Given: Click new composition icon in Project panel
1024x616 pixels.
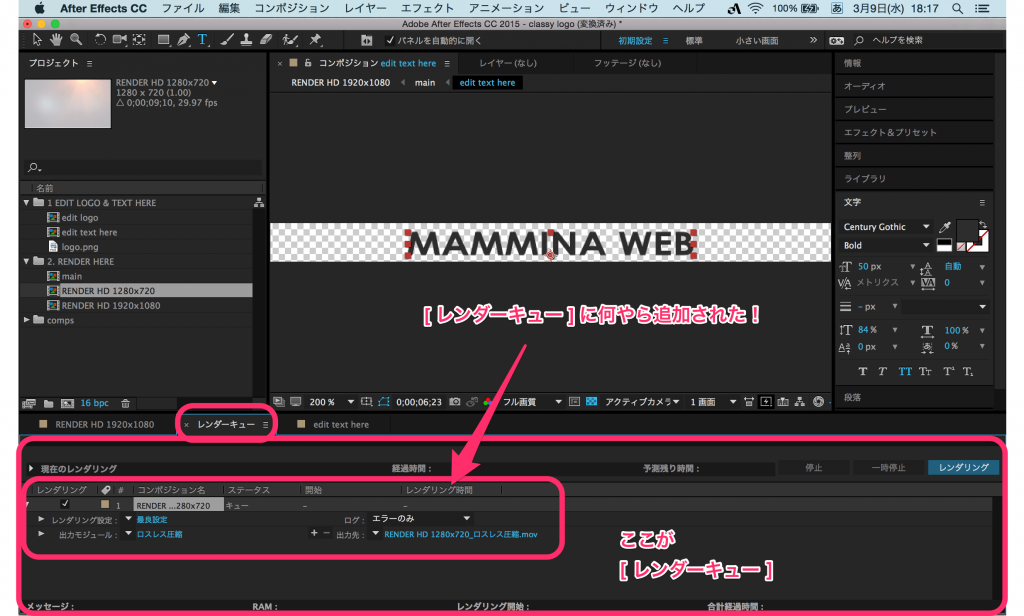Looking at the screenshot, I should [67, 403].
